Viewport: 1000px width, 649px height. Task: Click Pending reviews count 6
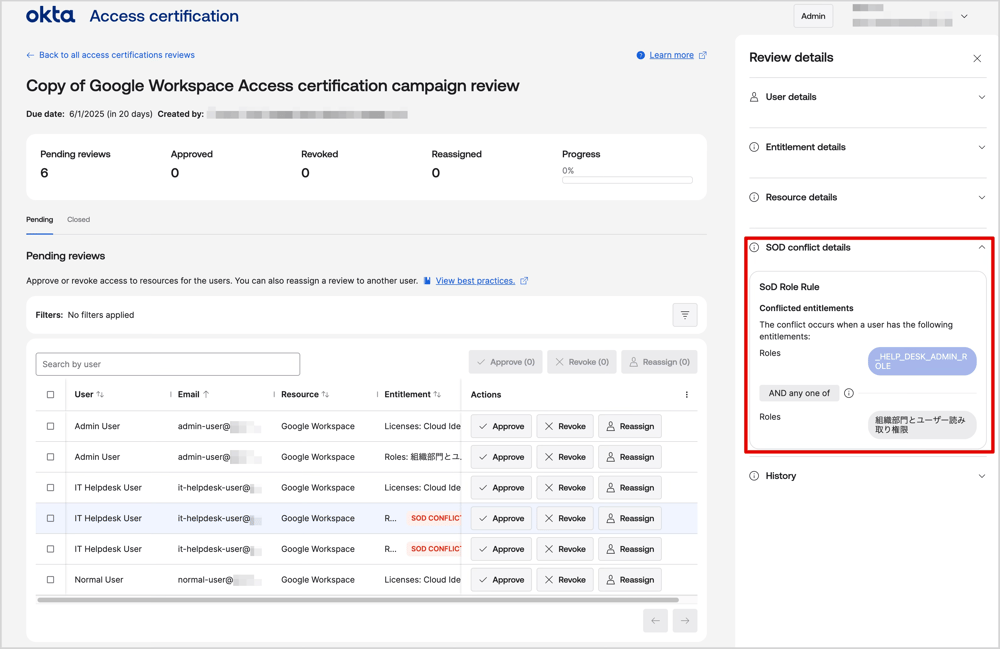(x=45, y=173)
